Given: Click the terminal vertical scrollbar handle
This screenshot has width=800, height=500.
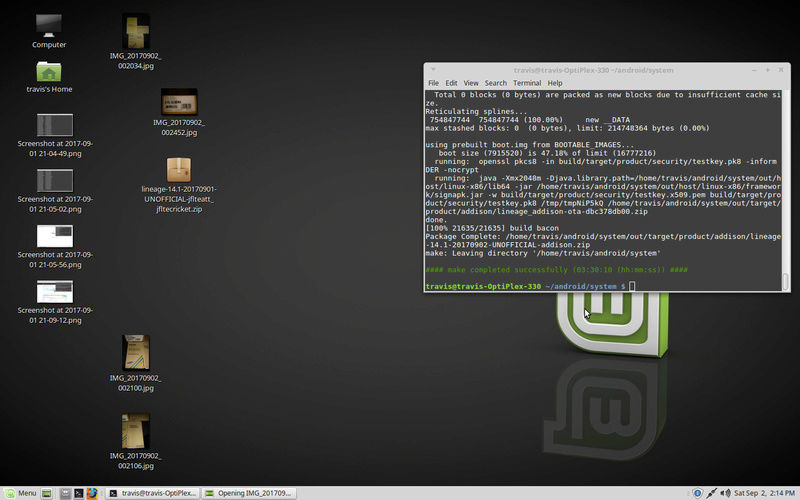Looking at the screenshot, I should pos(785,281).
